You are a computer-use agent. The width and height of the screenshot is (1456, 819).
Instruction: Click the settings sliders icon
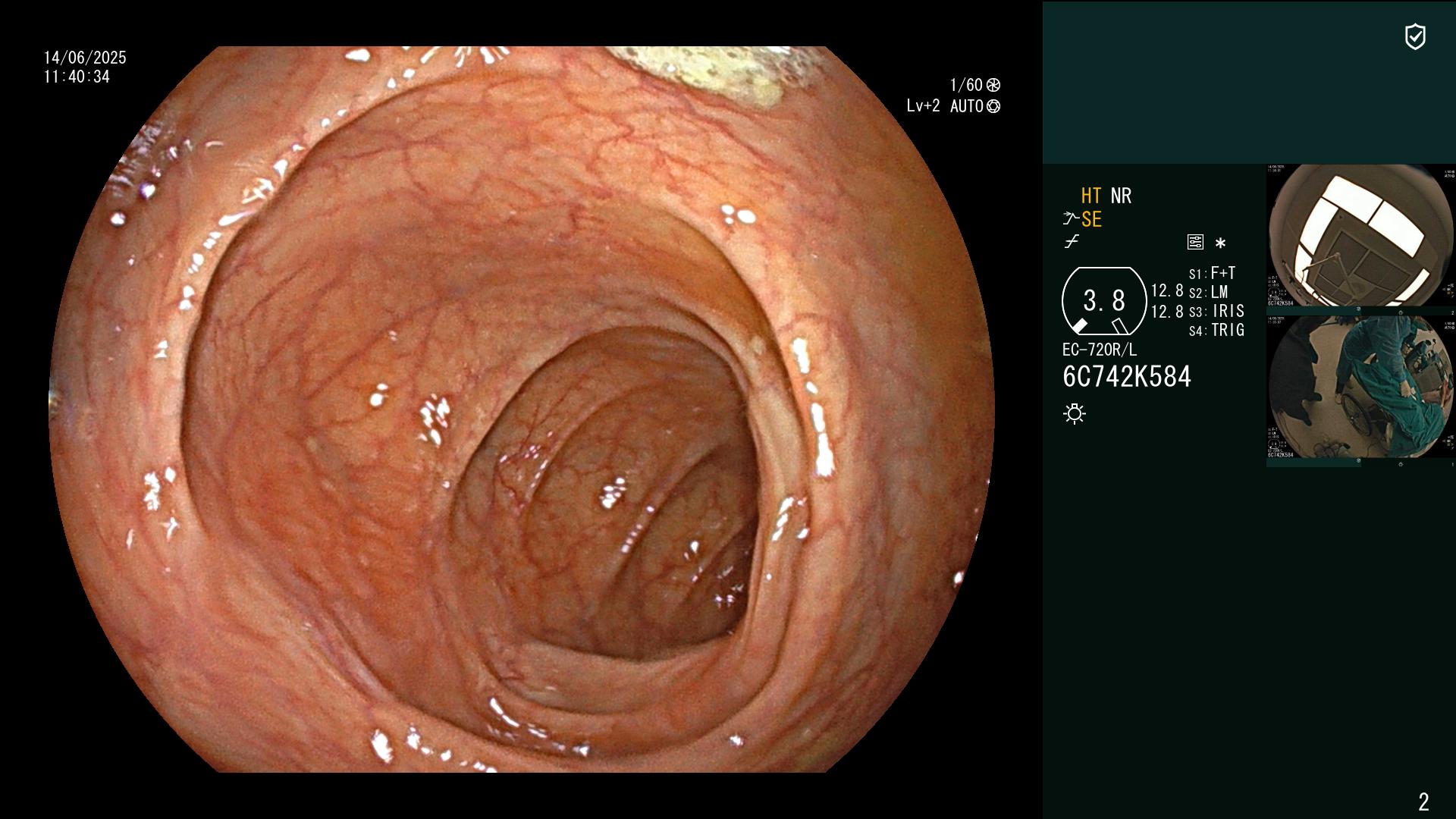pos(1195,243)
